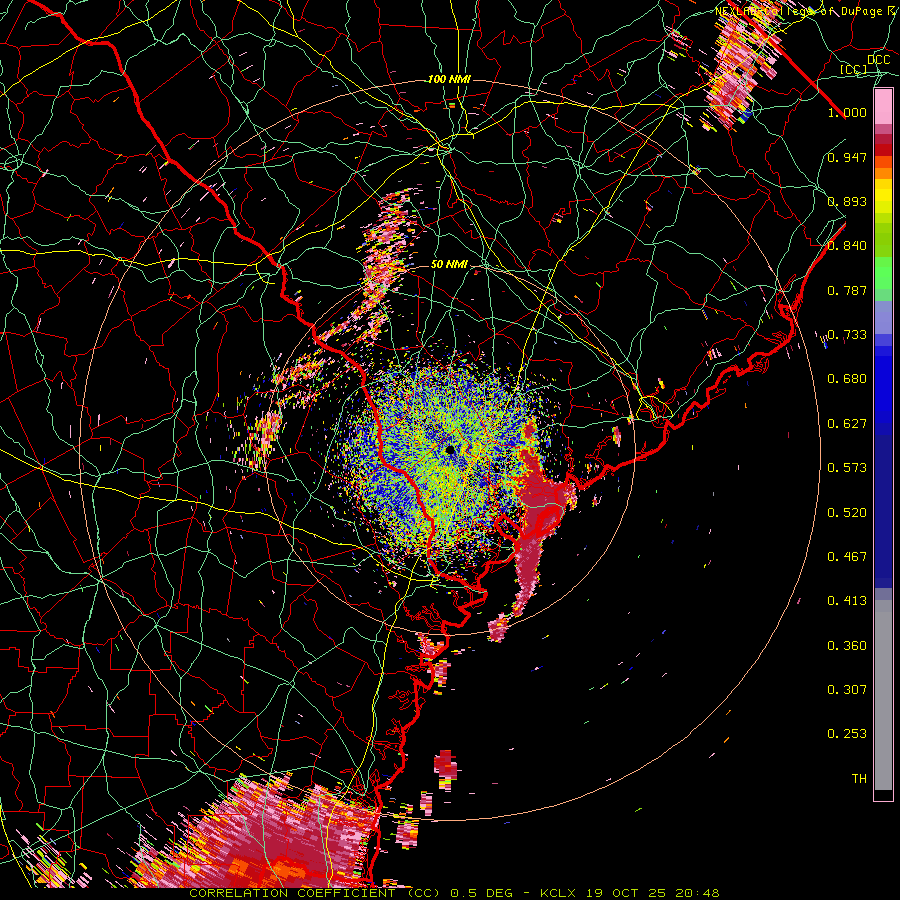Pick the light pink segment atop the color bar

883,107
